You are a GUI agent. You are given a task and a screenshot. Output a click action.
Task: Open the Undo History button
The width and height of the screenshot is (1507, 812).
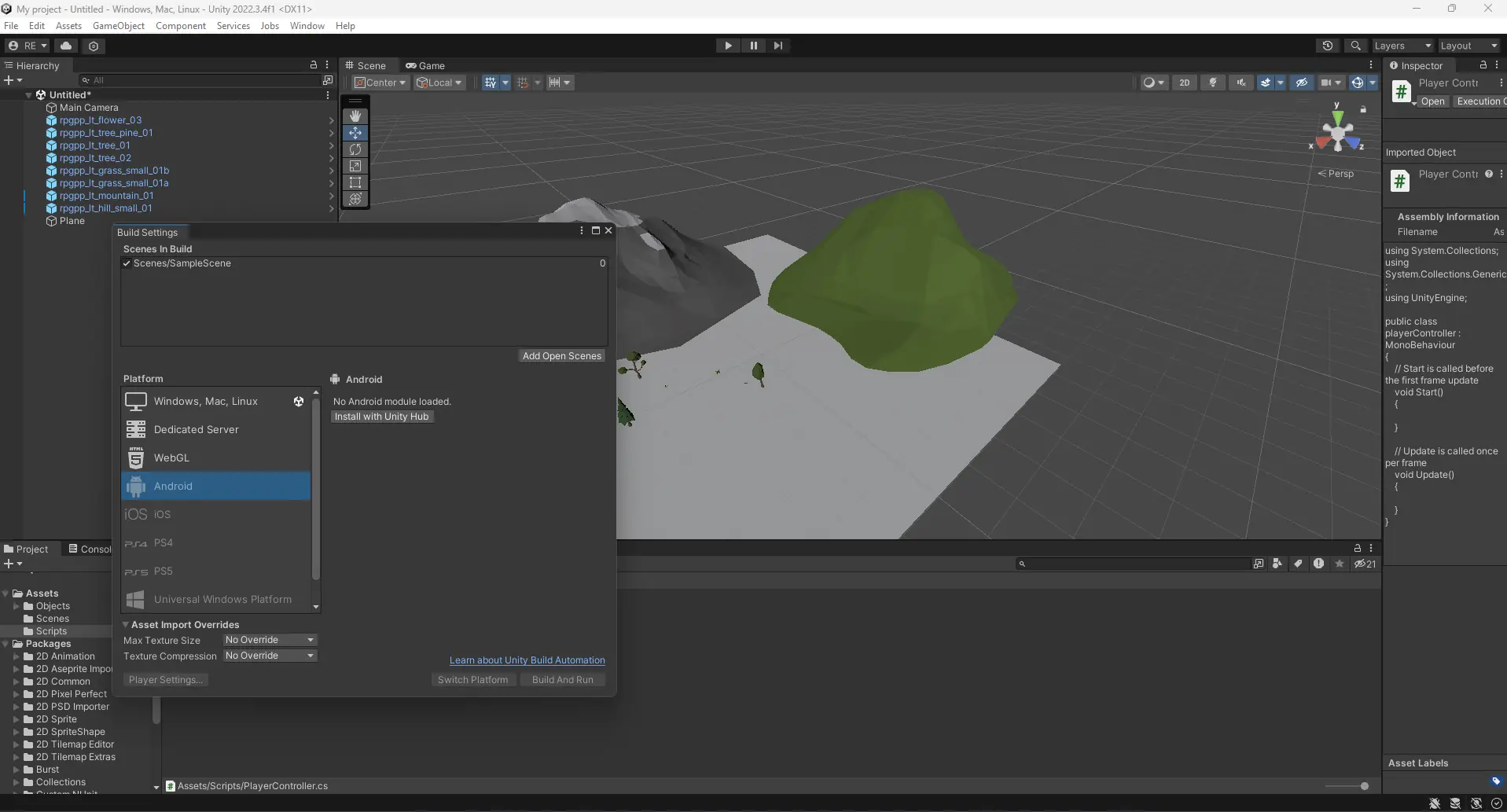(1328, 46)
